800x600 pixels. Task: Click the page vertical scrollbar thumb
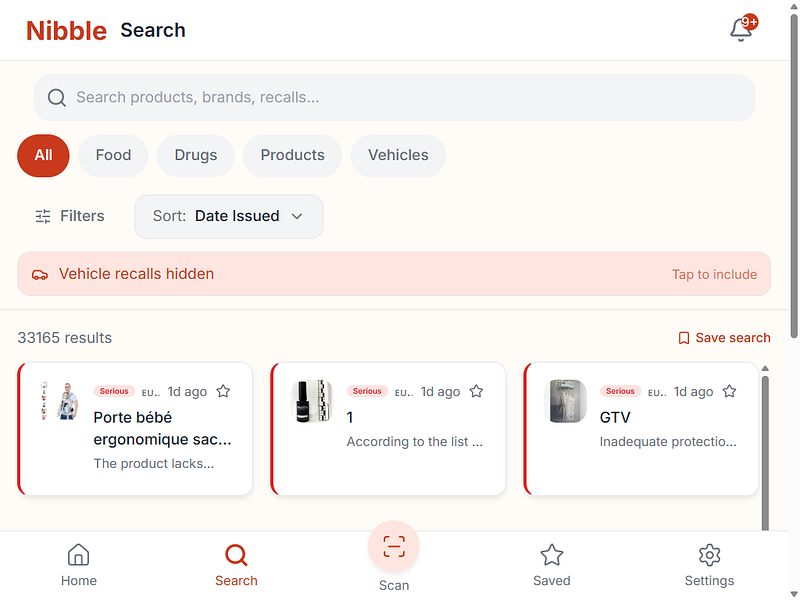tap(794, 176)
